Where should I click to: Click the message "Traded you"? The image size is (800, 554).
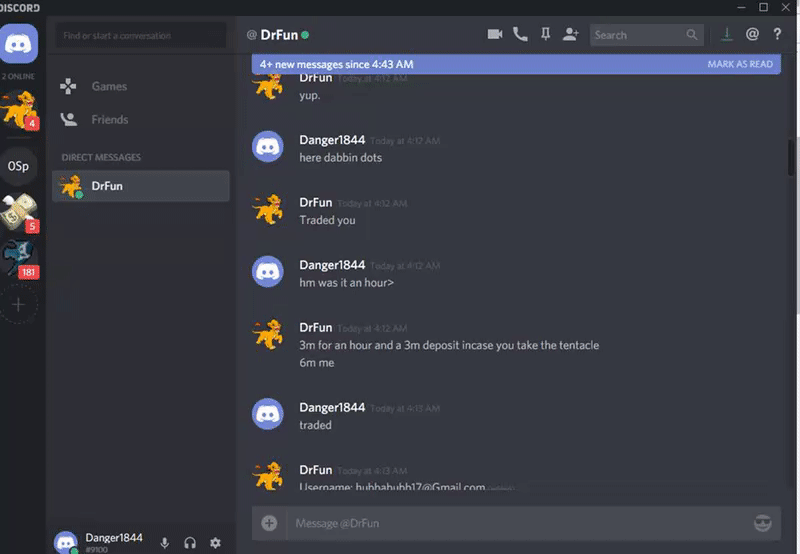(x=328, y=220)
